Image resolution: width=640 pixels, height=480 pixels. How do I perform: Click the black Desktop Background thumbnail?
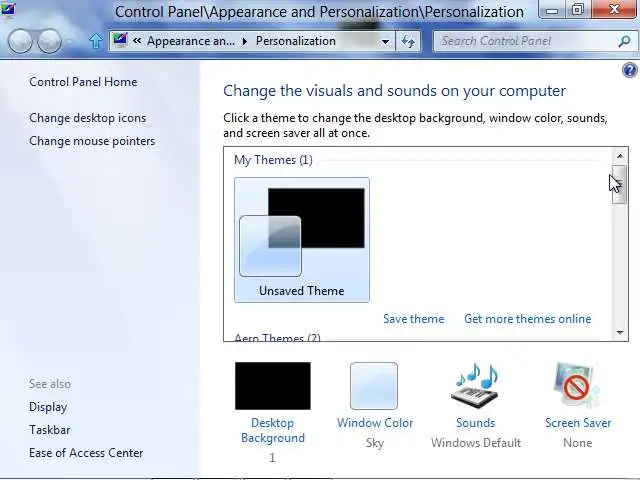coord(273,386)
